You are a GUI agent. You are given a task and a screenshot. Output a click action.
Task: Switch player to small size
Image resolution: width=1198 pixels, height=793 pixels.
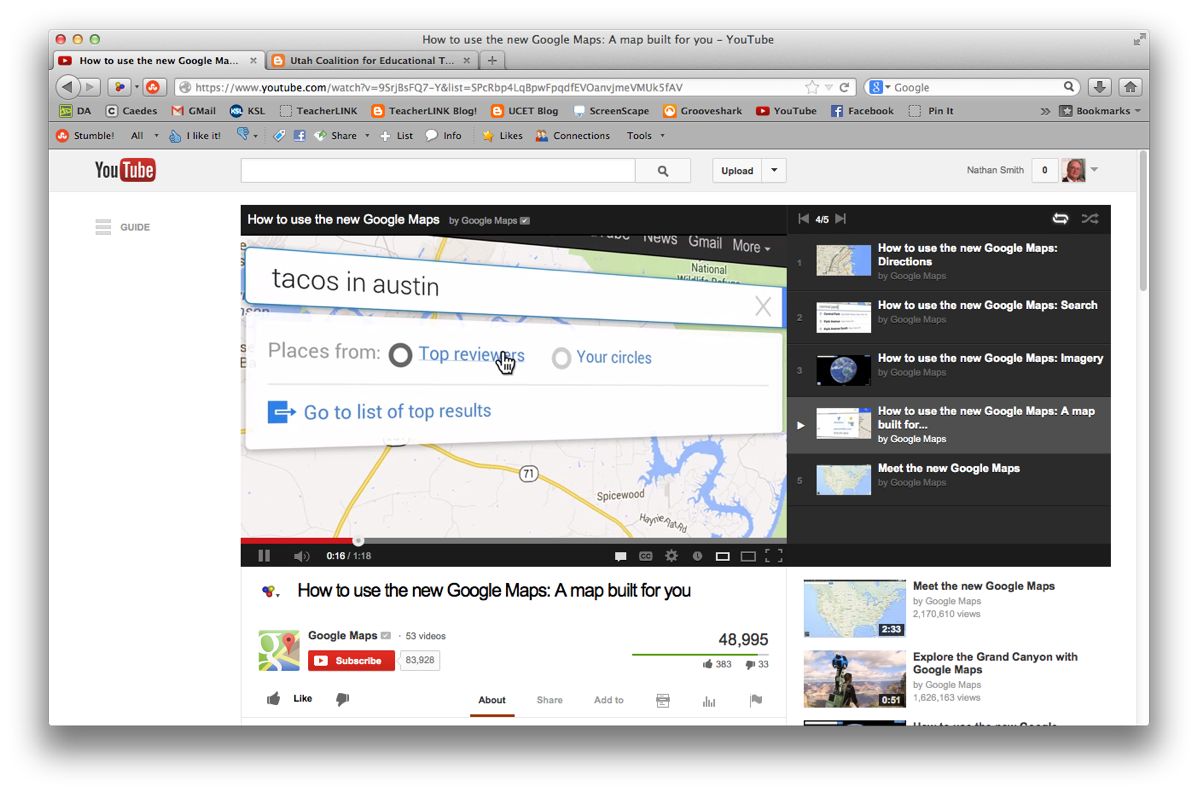[x=722, y=556]
